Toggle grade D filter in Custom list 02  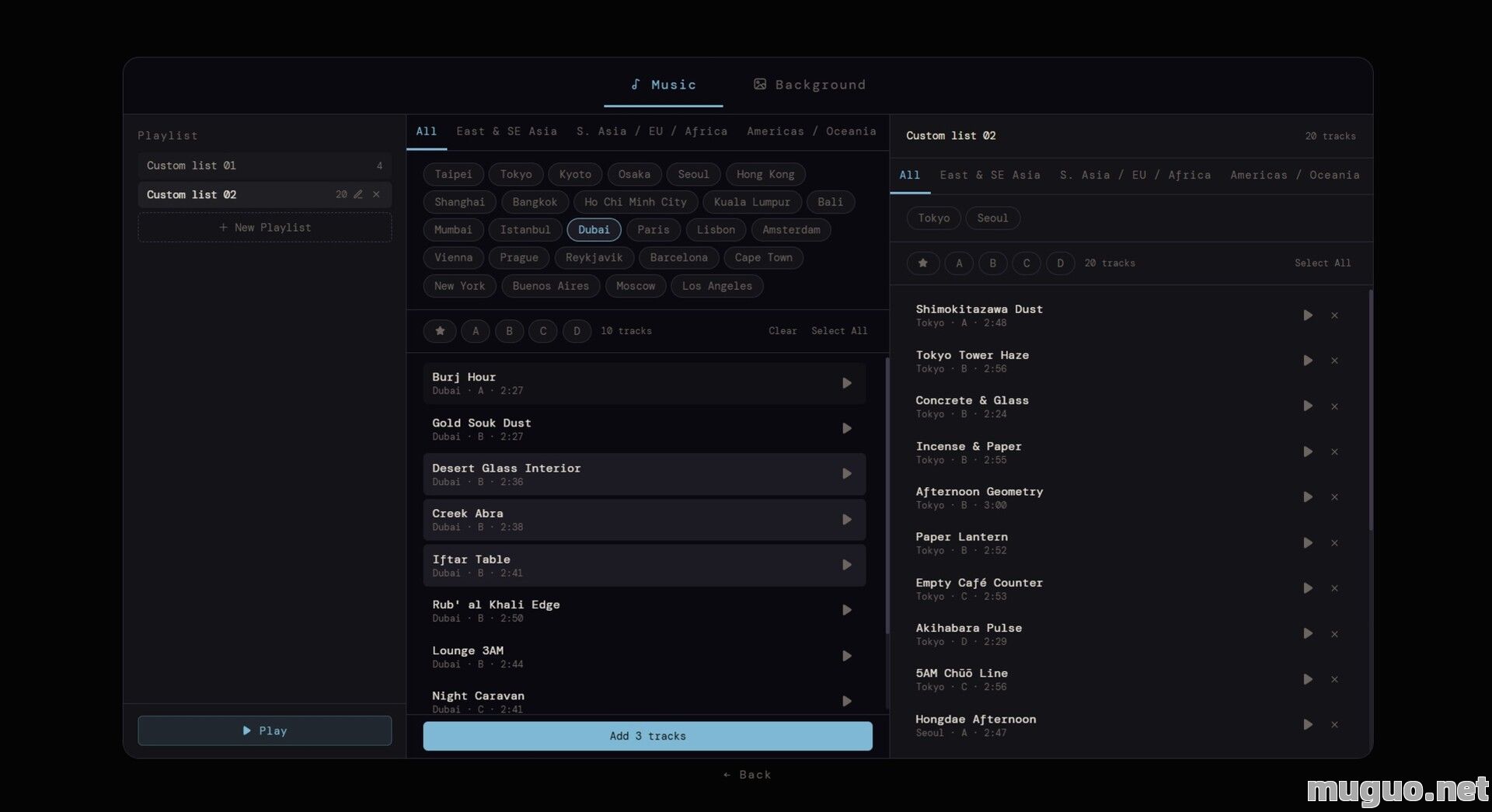pos(1060,263)
